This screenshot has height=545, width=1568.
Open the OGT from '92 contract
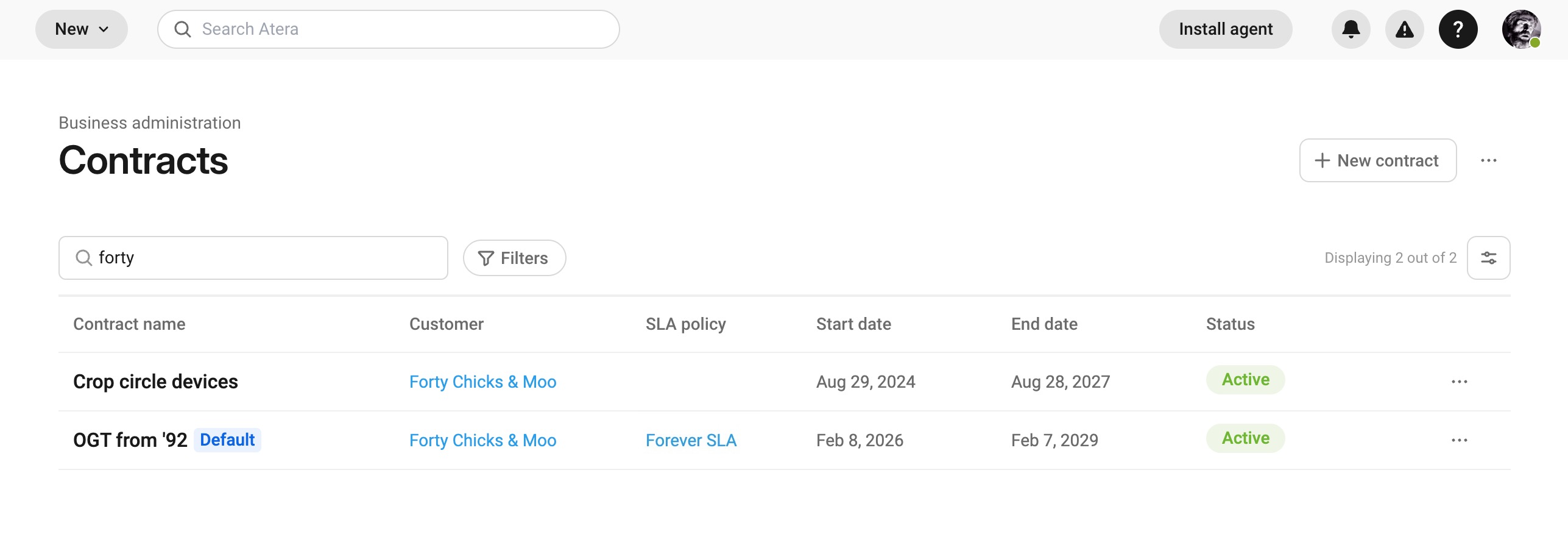coord(130,440)
